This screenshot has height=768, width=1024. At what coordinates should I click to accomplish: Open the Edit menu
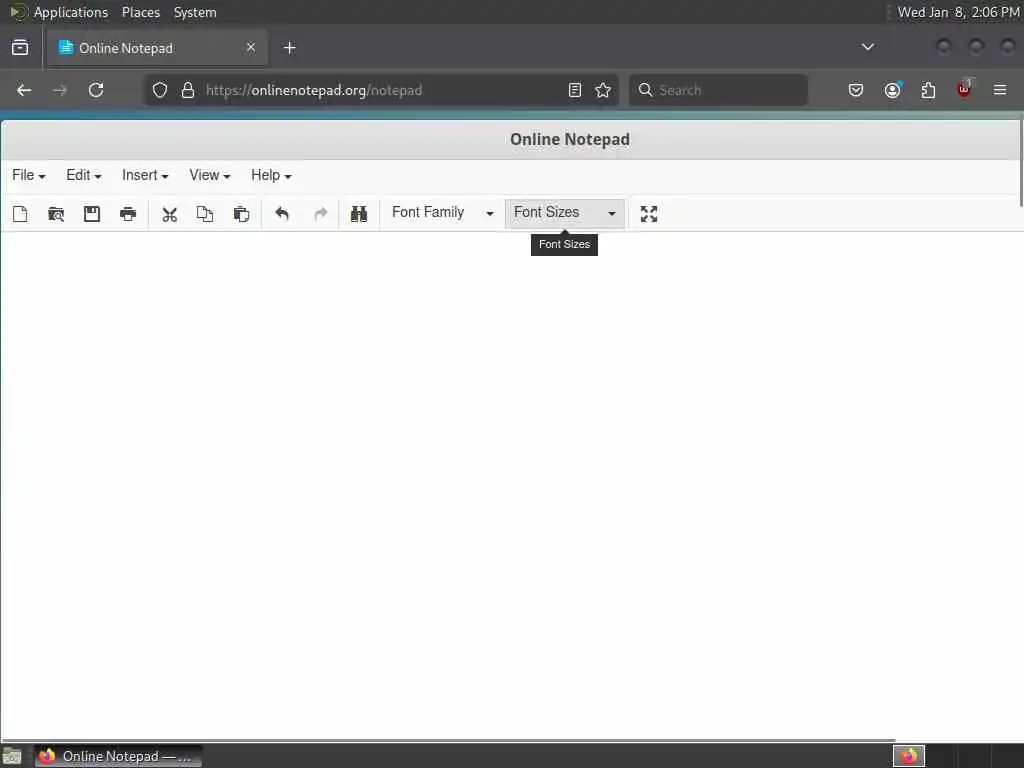point(84,175)
